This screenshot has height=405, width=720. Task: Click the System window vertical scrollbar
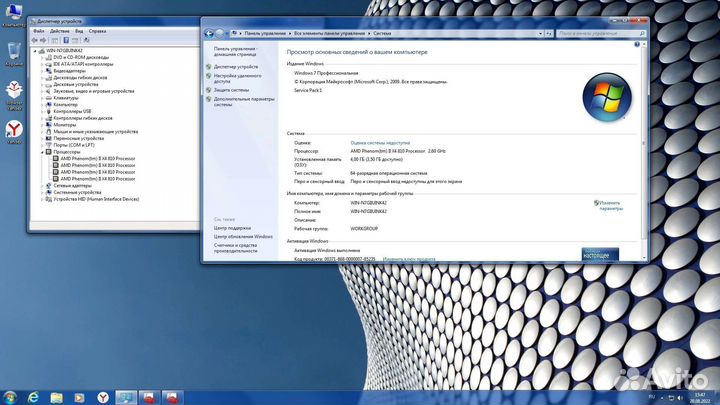(x=644, y=150)
